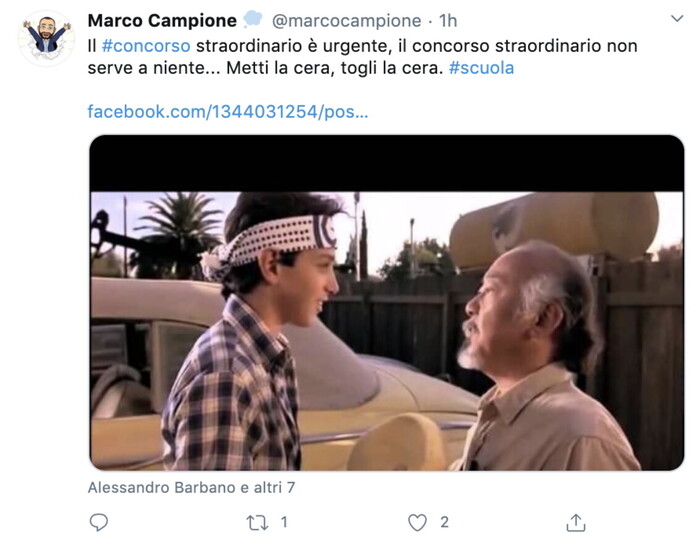Open the Karate Kid video thumbnail
The width and height of the screenshot is (700, 543).
click(387, 303)
